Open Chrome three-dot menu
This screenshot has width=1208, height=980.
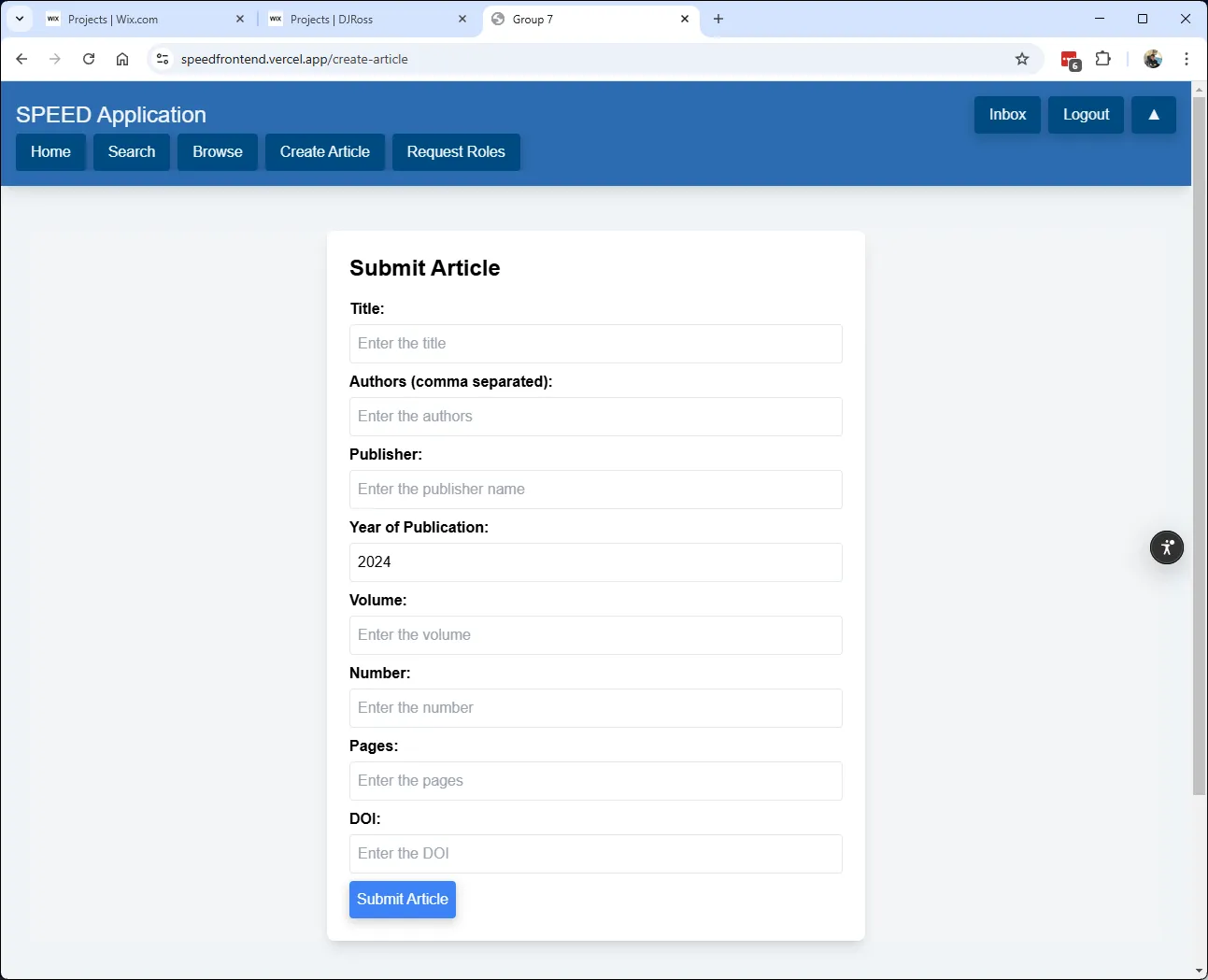pyautogui.click(x=1187, y=59)
